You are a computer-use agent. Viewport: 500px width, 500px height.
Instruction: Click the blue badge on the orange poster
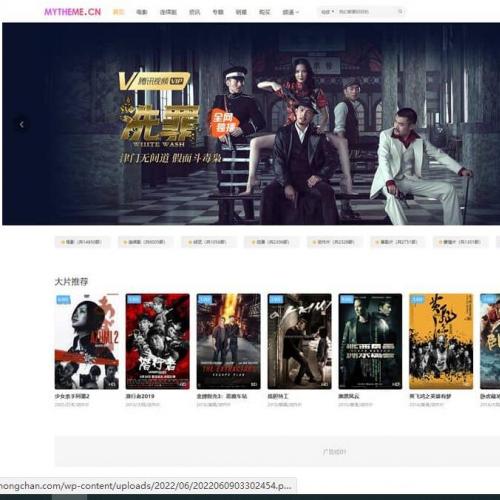coord(417,299)
